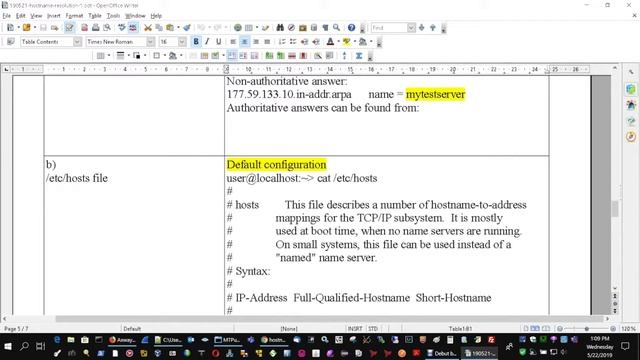Toggle Italic formatting
Screen dimensions: 640x360
(207, 42)
